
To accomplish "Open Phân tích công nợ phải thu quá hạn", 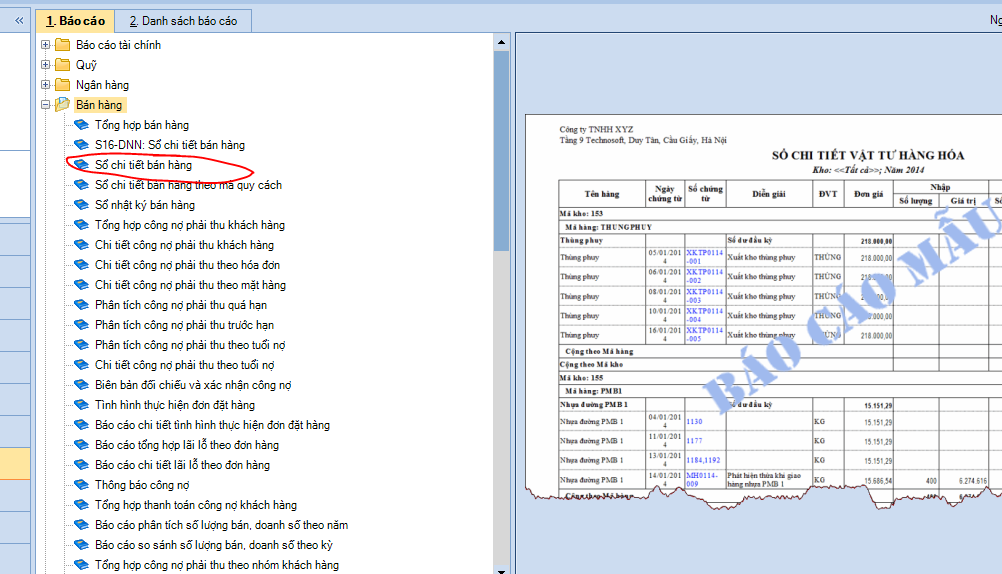I will click(181, 305).
